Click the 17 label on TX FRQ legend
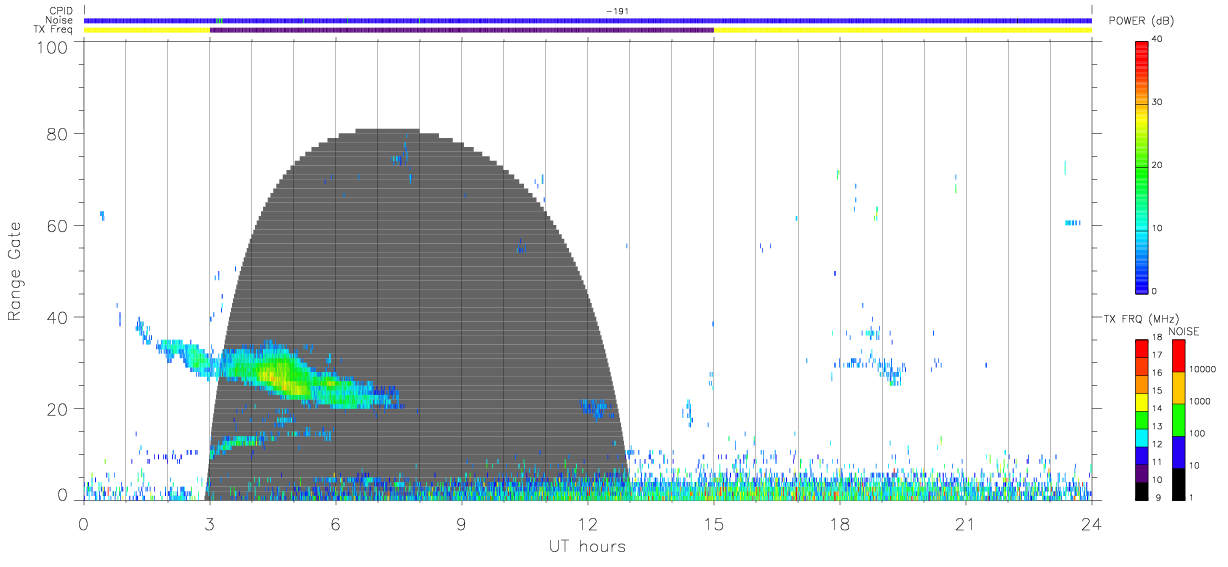1228x567 pixels. click(1157, 357)
